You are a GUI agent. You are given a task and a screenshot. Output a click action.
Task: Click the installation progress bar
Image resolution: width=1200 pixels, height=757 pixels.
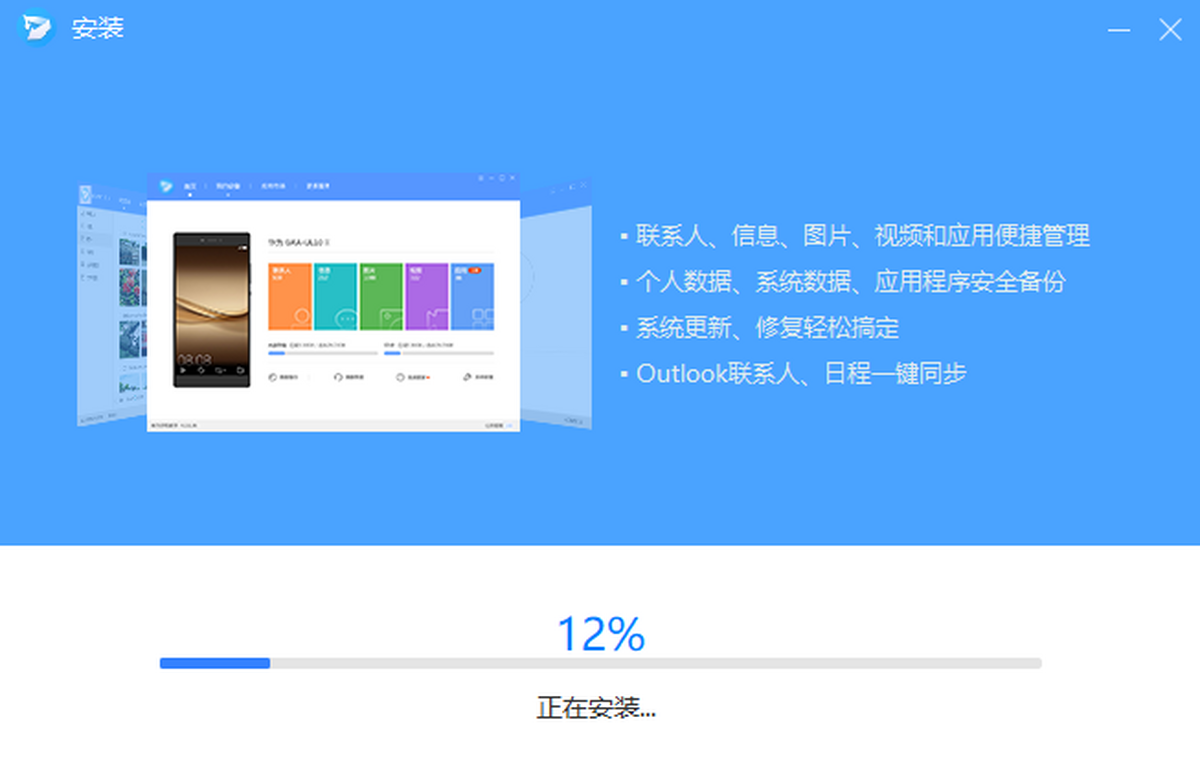600,663
